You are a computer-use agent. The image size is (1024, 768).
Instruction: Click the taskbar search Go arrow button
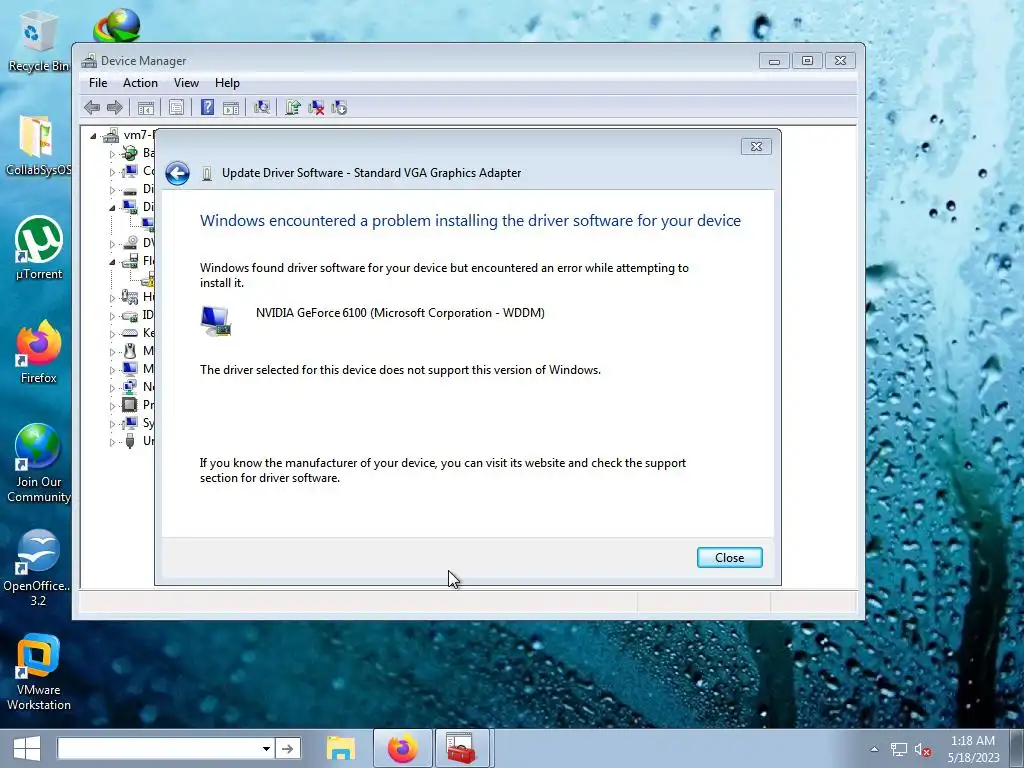pos(287,748)
